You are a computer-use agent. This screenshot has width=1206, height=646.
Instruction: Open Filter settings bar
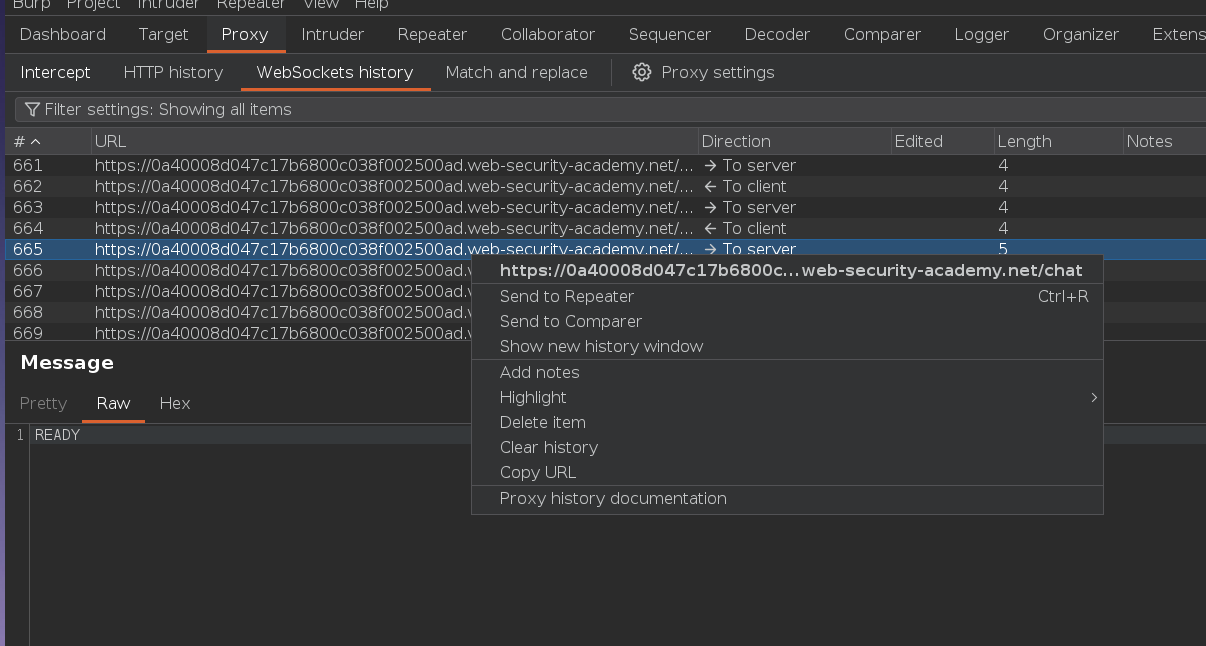610,109
